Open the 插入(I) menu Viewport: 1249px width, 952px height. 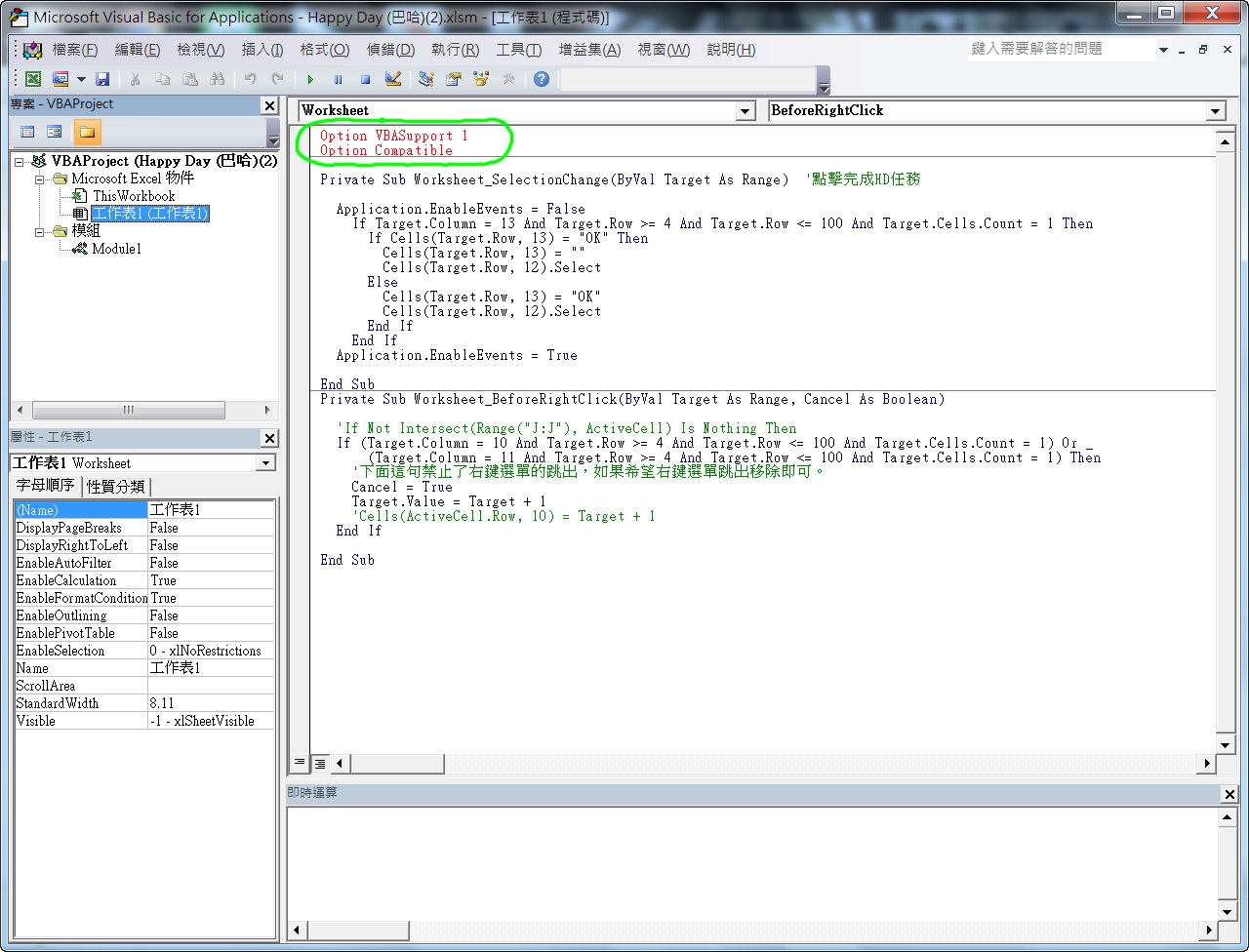click(x=262, y=50)
